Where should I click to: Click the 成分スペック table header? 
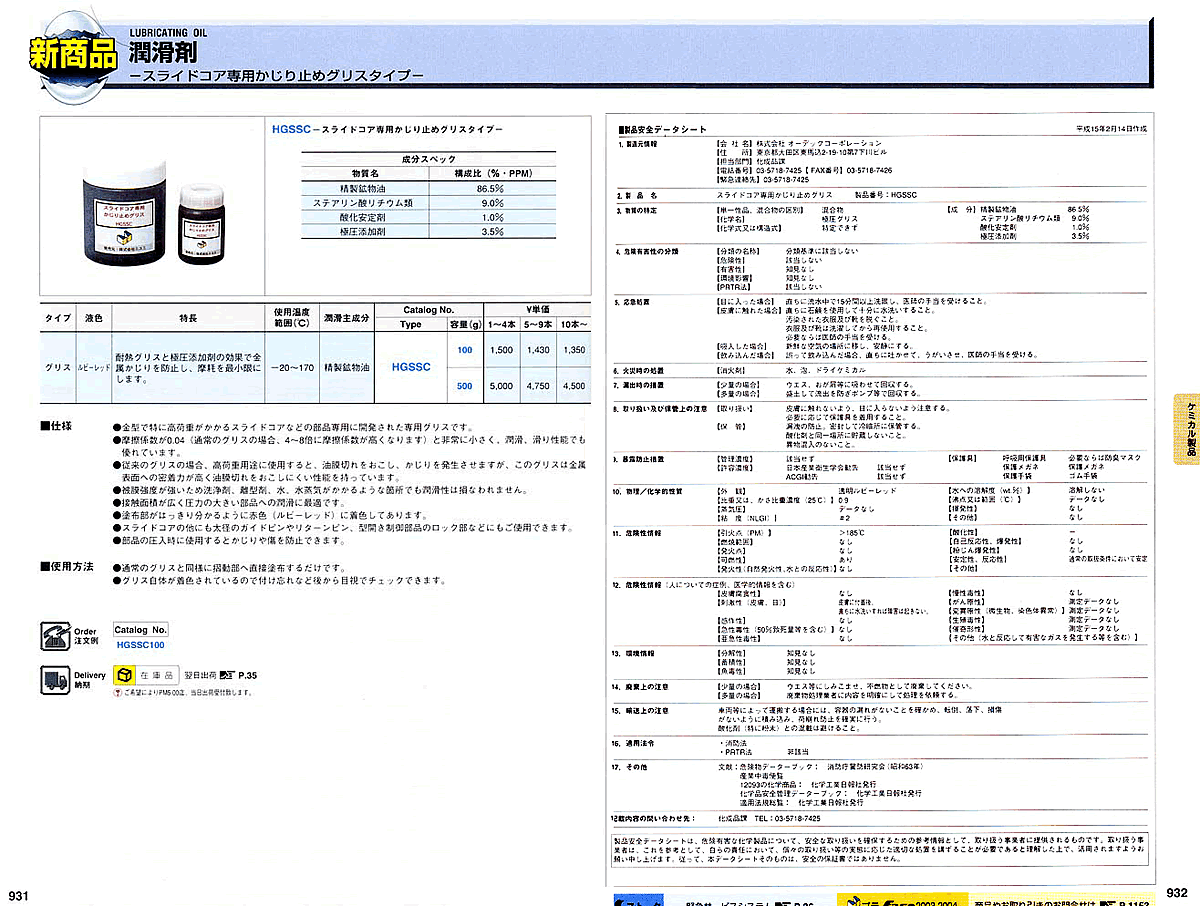coord(428,159)
